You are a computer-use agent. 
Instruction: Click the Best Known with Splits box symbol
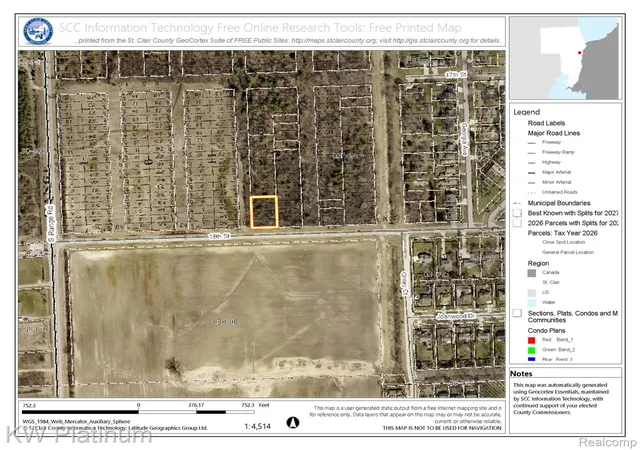pos(518,213)
